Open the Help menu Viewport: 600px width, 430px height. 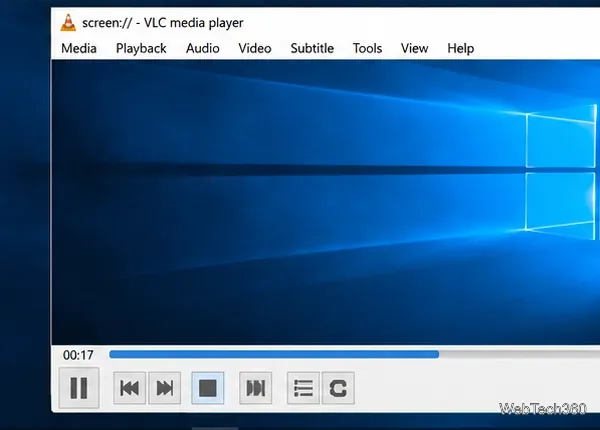click(x=461, y=48)
